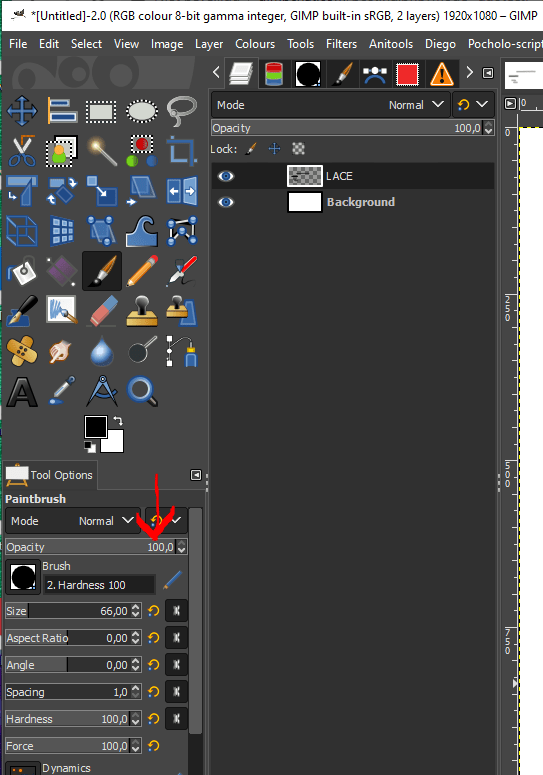The width and height of the screenshot is (543, 775).
Task: Open the brush editor pencil icon
Action: [x=172, y=580]
